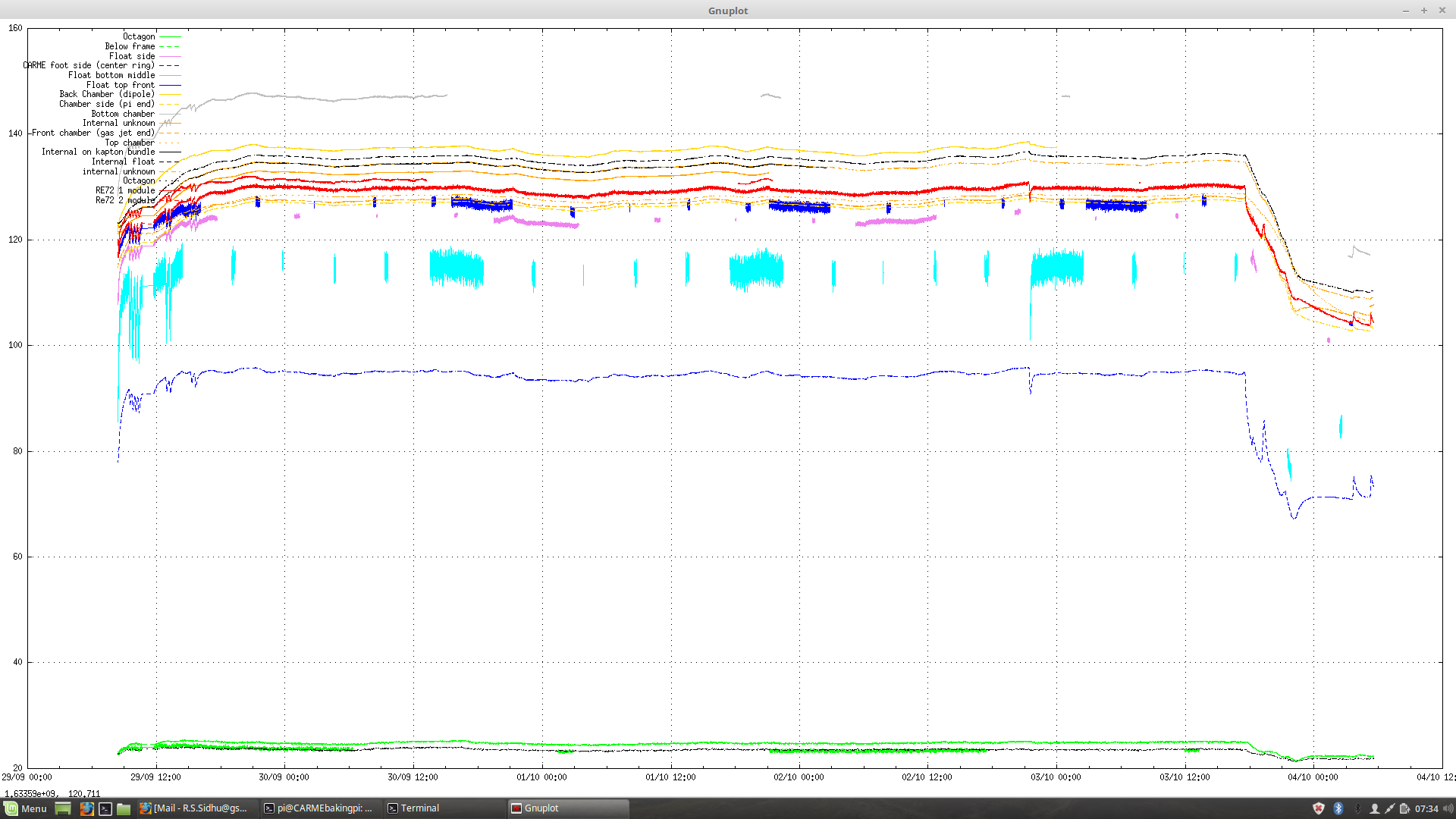Open Firefox from the panel
Viewport: 1456px width, 819px height.
(x=87, y=808)
